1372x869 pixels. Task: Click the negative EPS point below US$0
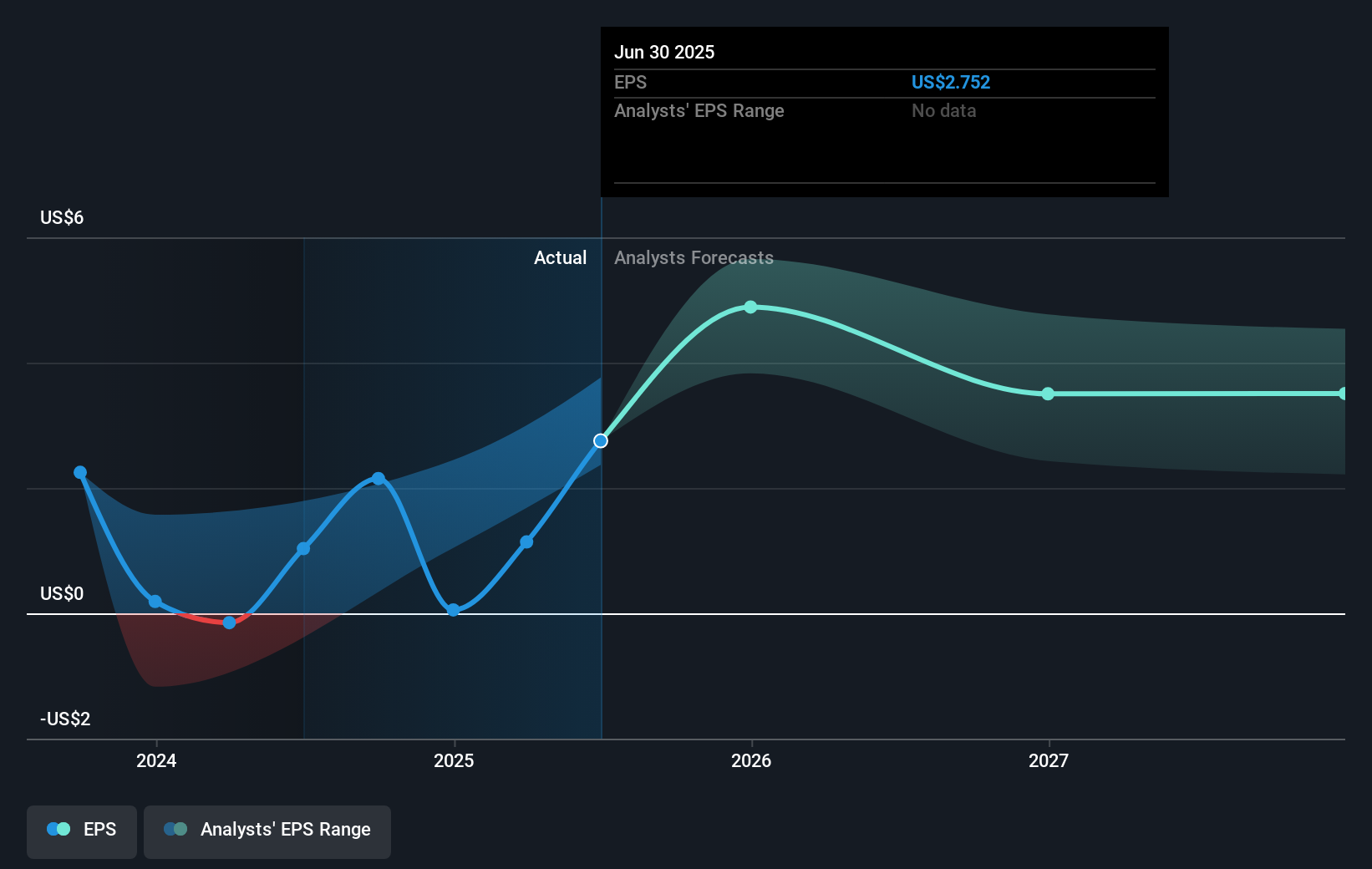(229, 623)
